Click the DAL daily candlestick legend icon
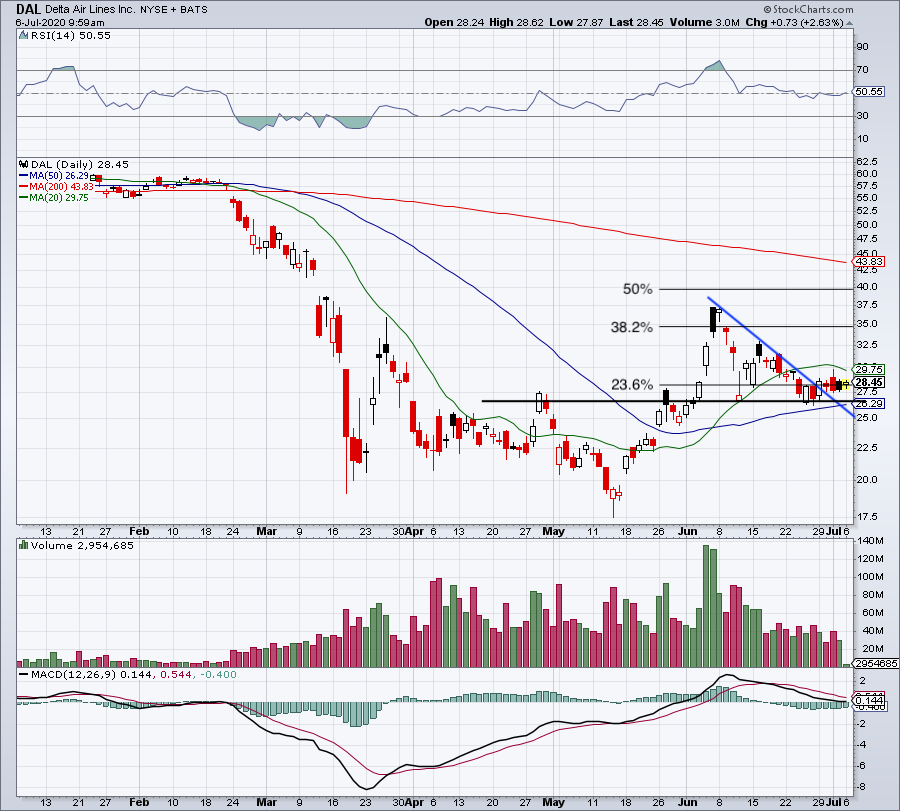Image resolution: width=900 pixels, height=811 pixels. pyautogui.click(x=24, y=164)
